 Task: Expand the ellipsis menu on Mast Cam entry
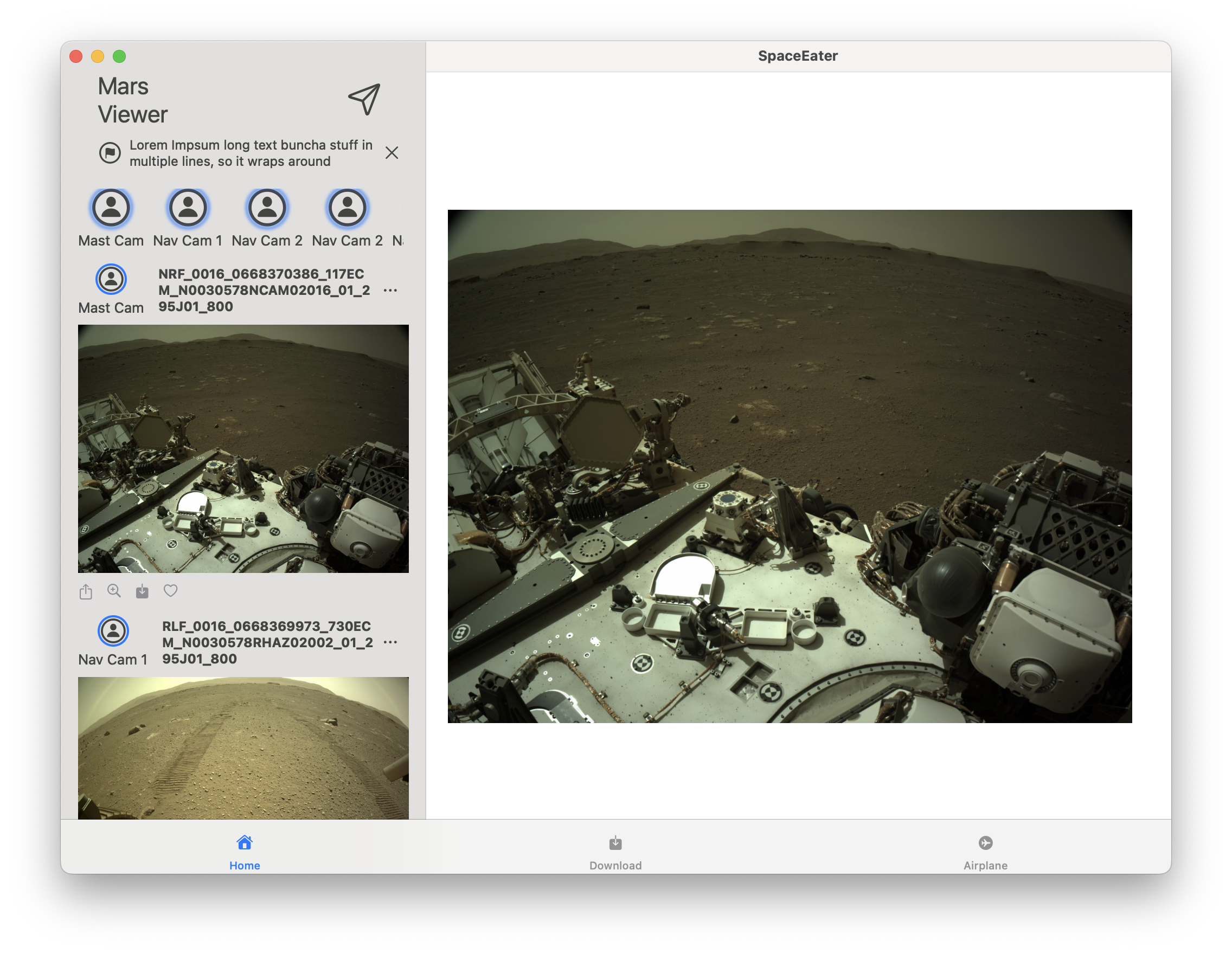tap(390, 290)
